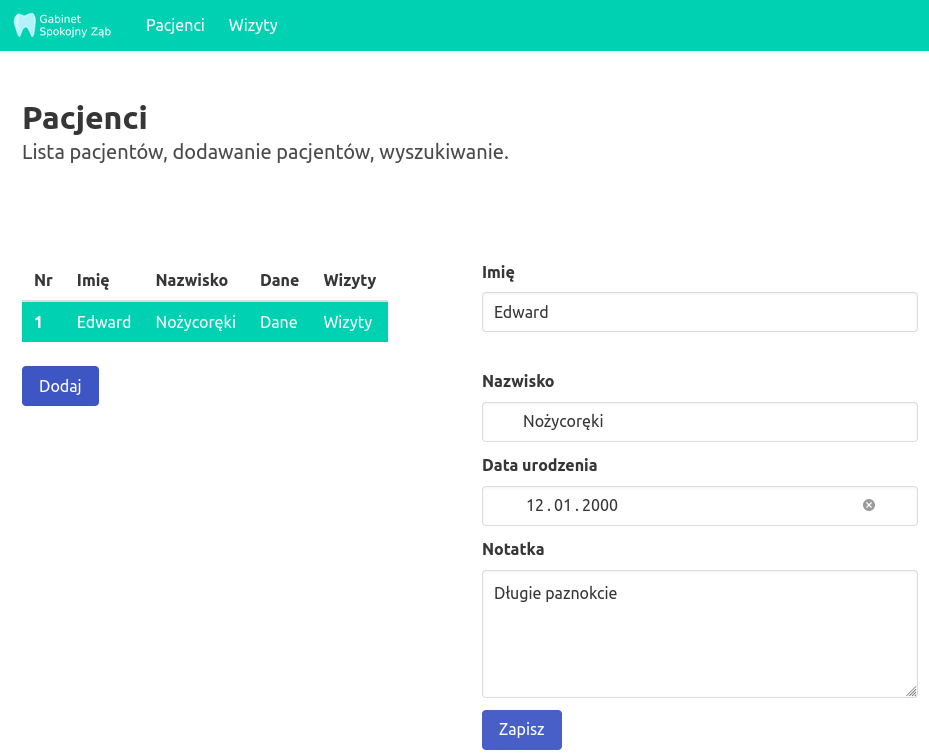Screen dimensions: 929x754
Task: Open Wizyty link in Edward's row
Action: click(x=348, y=322)
